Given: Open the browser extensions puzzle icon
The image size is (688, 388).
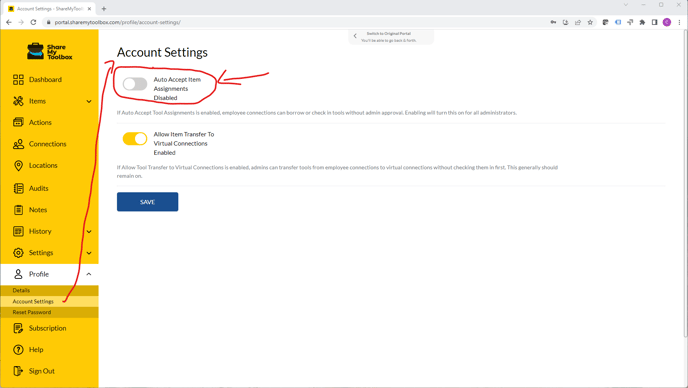Looking at the screenshot, I should [642, 22].
